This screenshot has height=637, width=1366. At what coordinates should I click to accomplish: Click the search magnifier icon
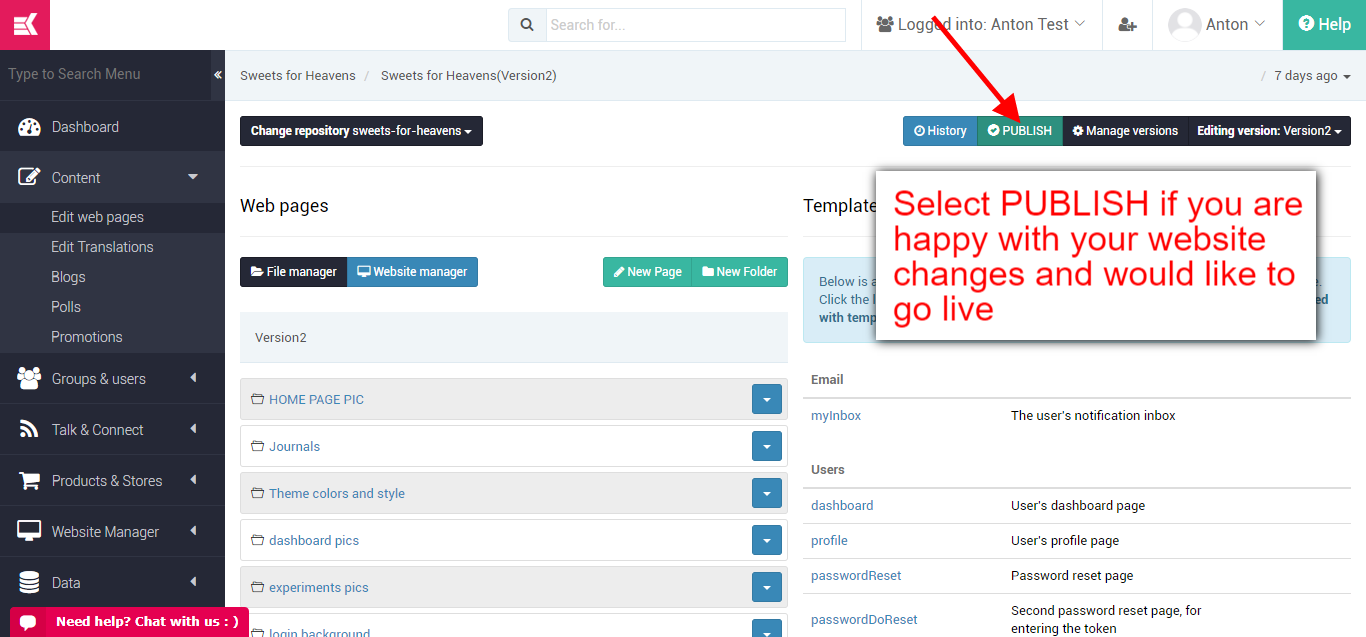click(526, 25)
